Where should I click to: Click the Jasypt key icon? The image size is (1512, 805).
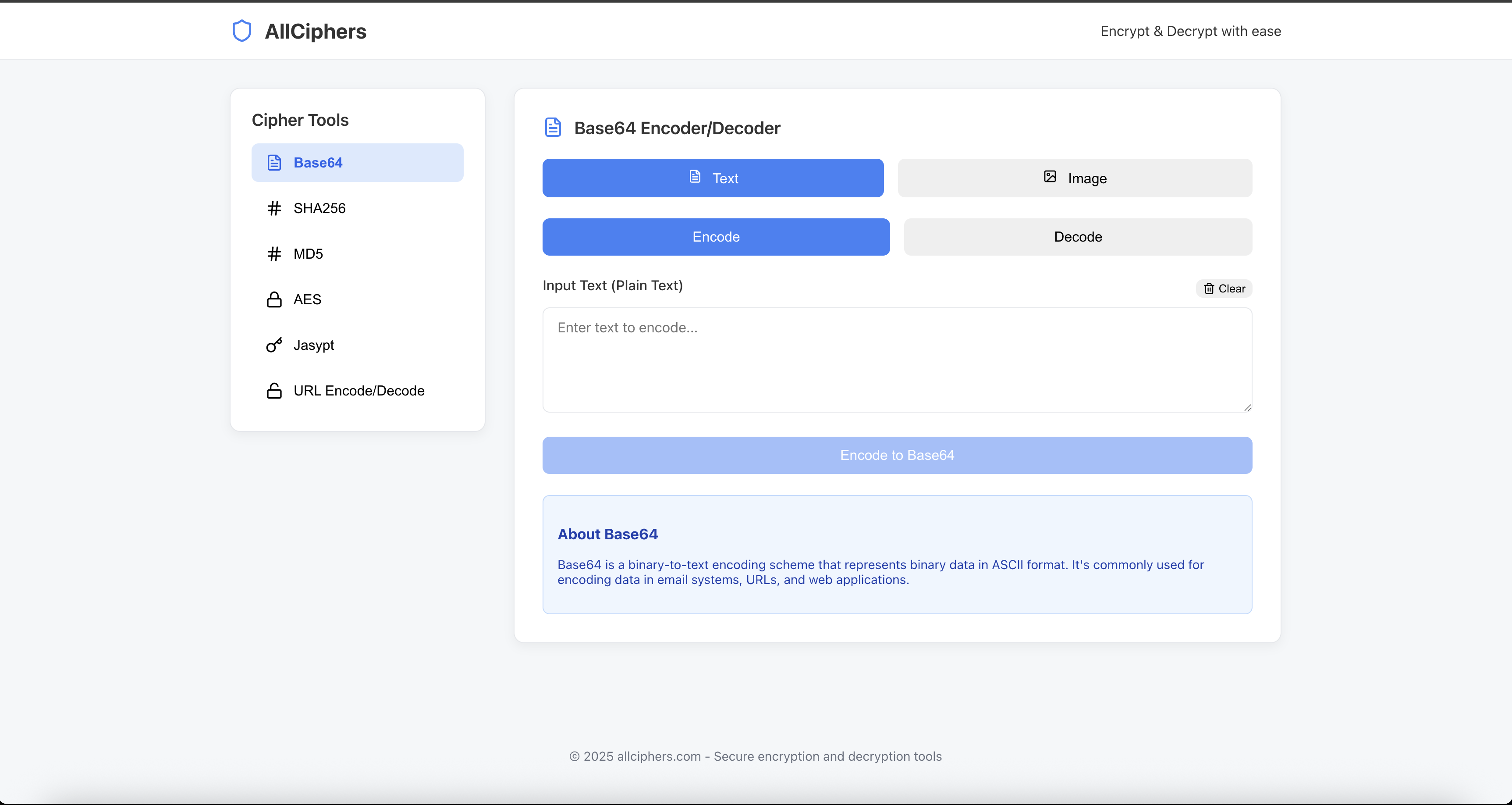coord(274,345)
